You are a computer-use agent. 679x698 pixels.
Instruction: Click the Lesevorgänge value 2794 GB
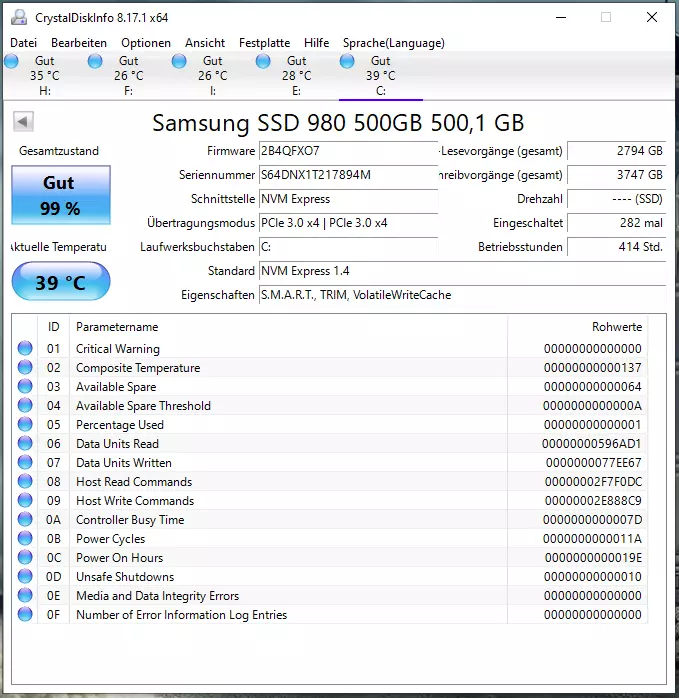tap(617, 151)
